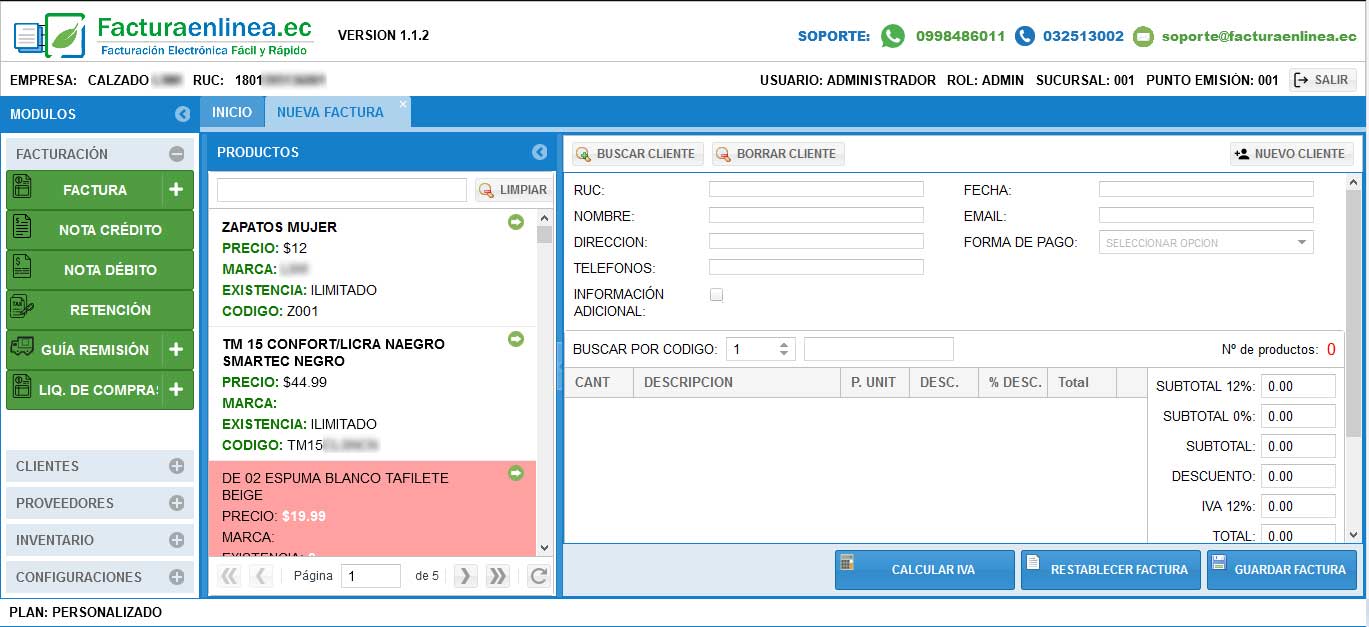Collapse the PRODUCTOS panel
1369x627 pixels.
click(x=540, y=152)
